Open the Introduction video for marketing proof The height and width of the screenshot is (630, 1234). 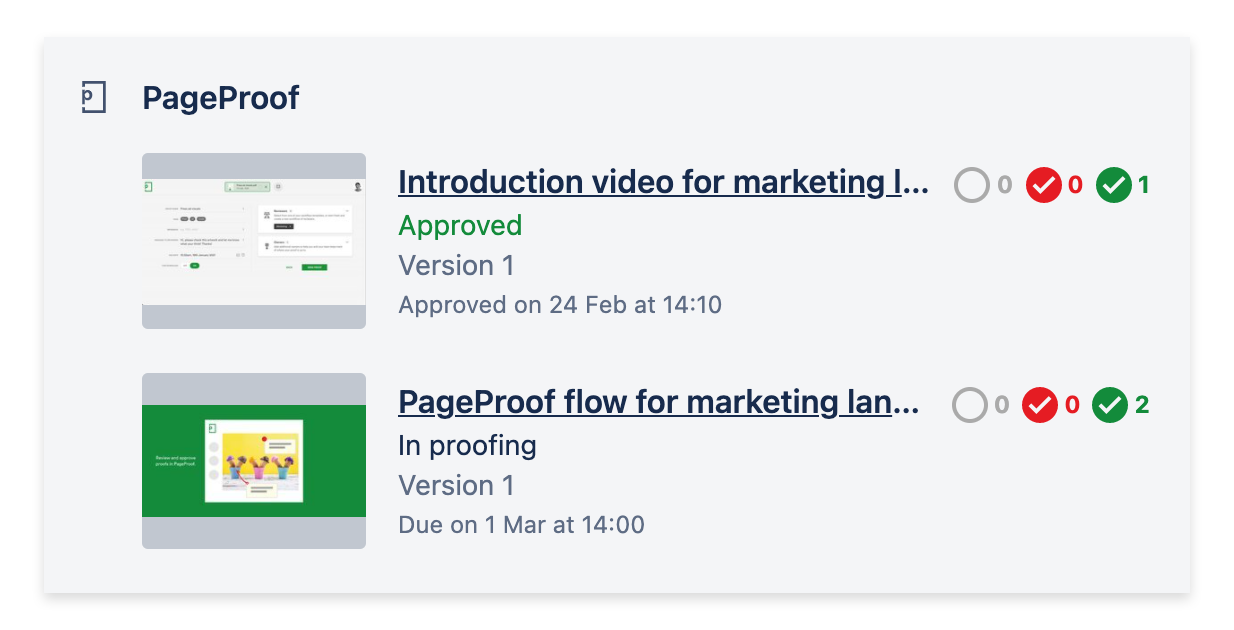coord(663,182)
